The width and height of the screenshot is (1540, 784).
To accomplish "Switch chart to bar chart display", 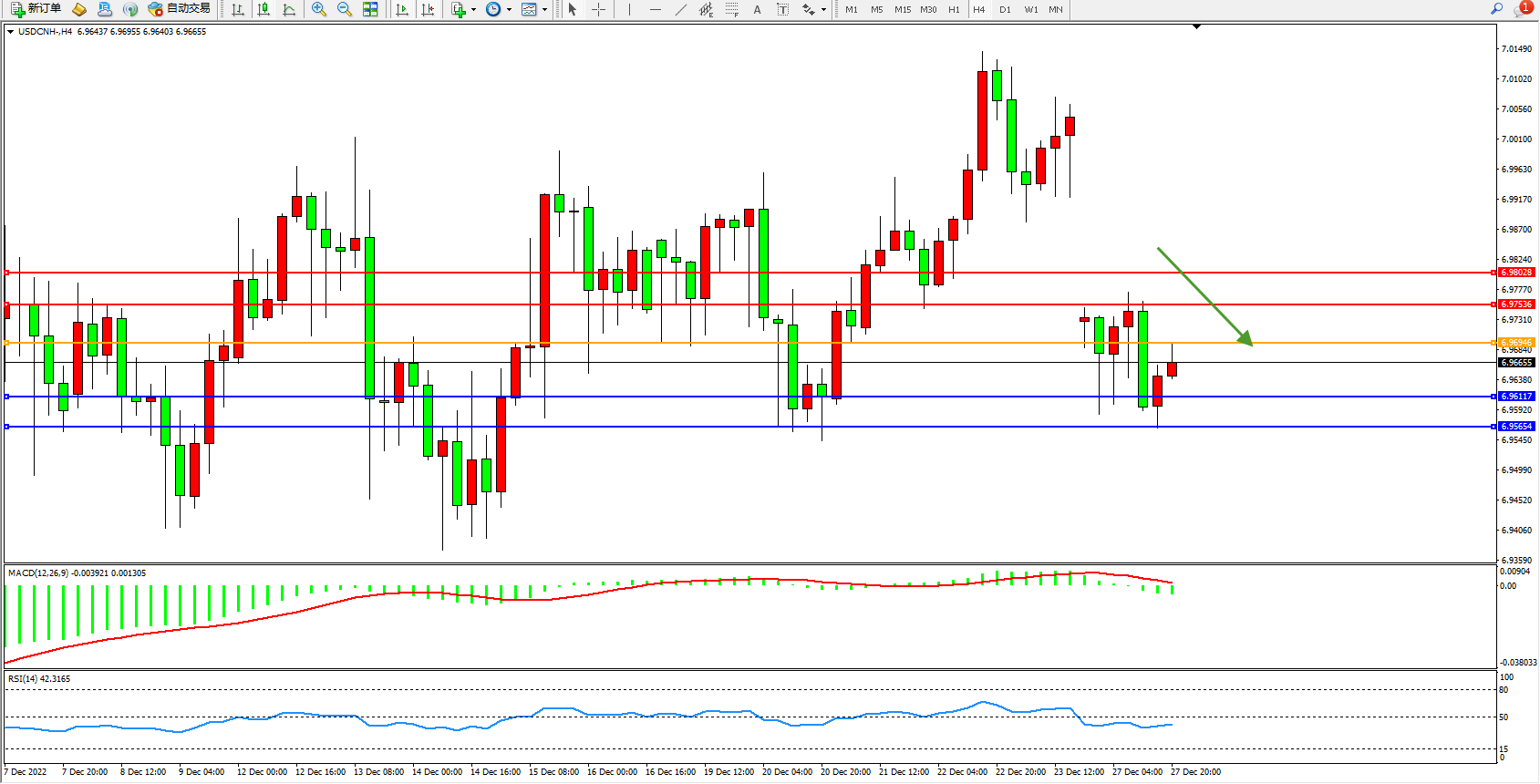I will [238, 9].
